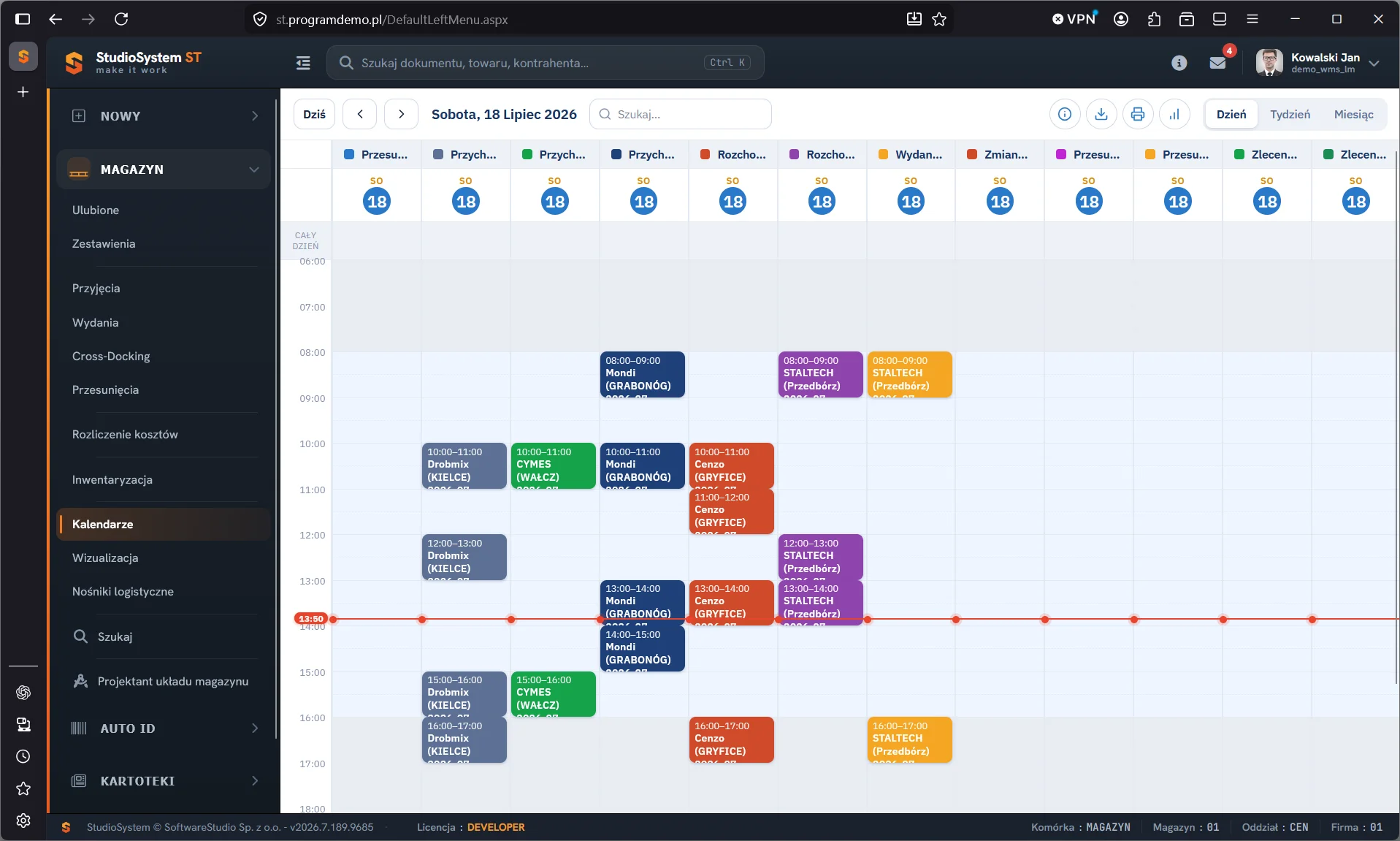Screen dimensions: 1400x841
Task: Open Kalendarze in the sidebar menu
Action: point(164,524)
